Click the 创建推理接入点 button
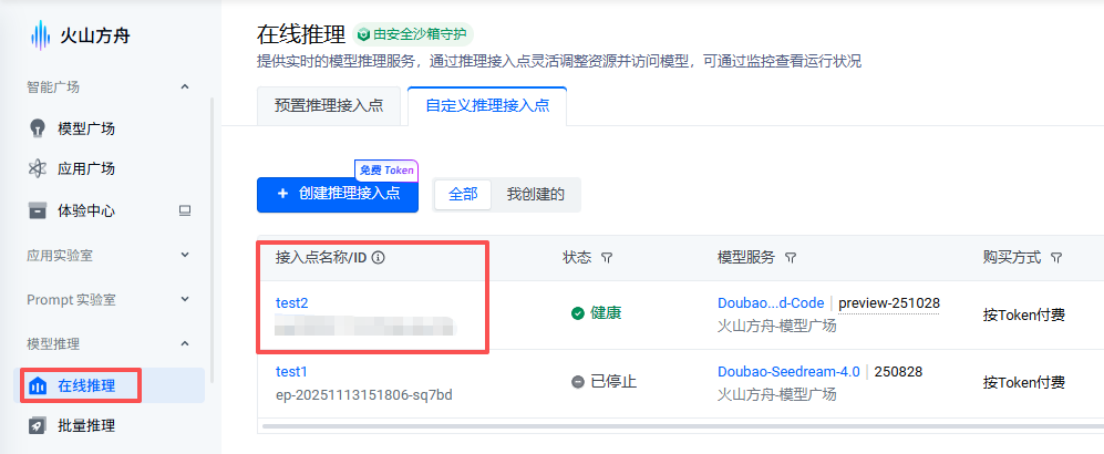The image size is (1104, 454). pos(337,194)
